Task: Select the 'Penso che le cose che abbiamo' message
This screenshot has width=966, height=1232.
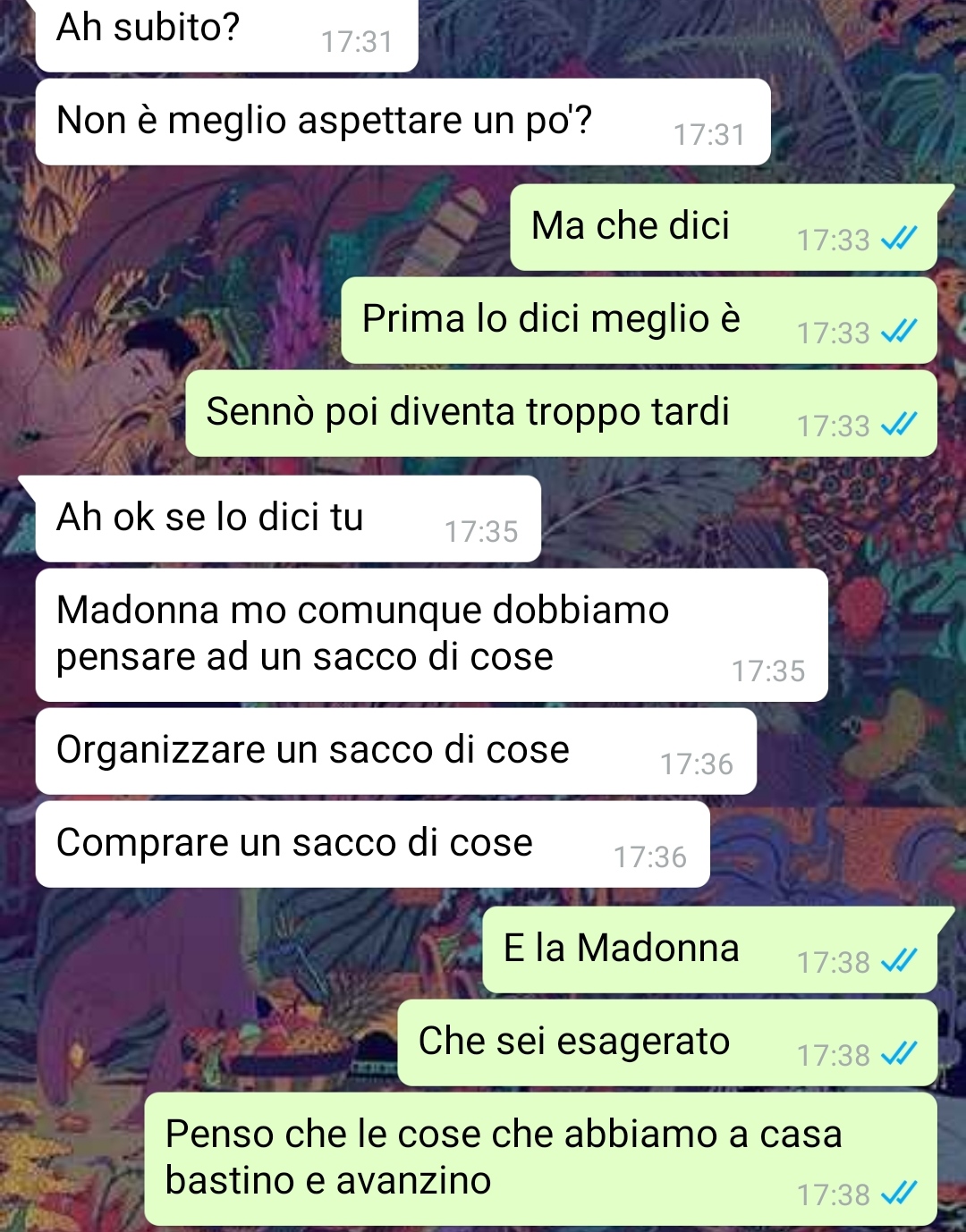Action: (540, 1159)
